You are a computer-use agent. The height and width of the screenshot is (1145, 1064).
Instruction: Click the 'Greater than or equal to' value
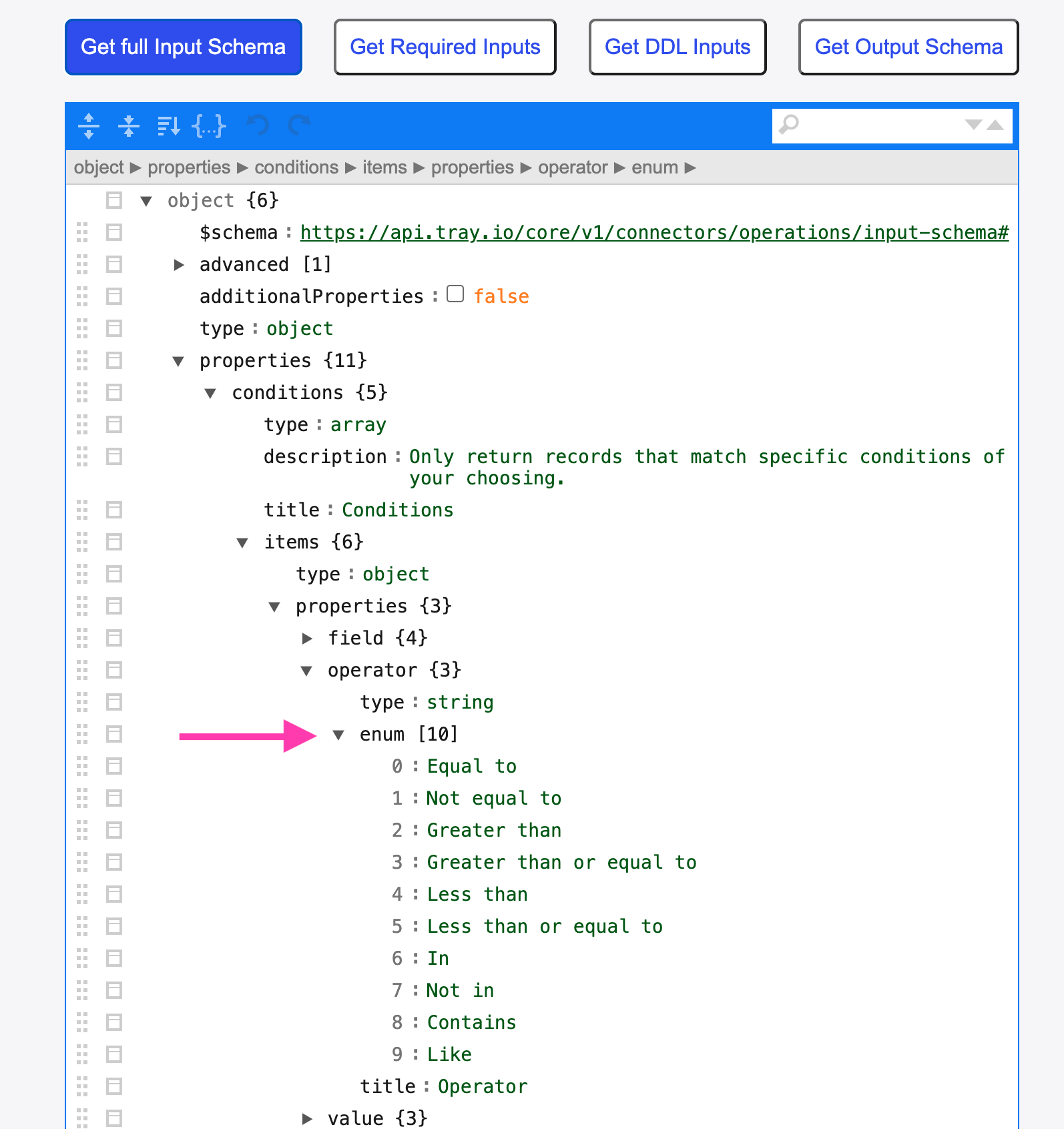[561, 862]
